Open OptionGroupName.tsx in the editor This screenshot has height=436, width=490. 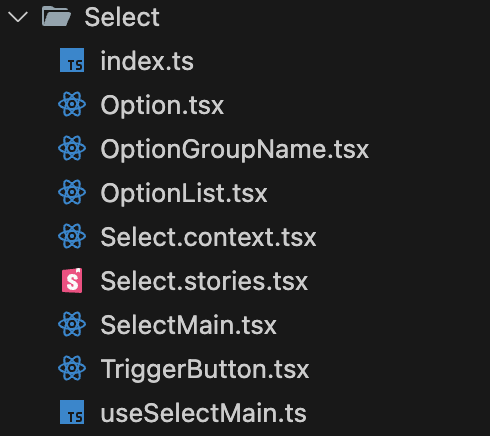click(235, 150)
